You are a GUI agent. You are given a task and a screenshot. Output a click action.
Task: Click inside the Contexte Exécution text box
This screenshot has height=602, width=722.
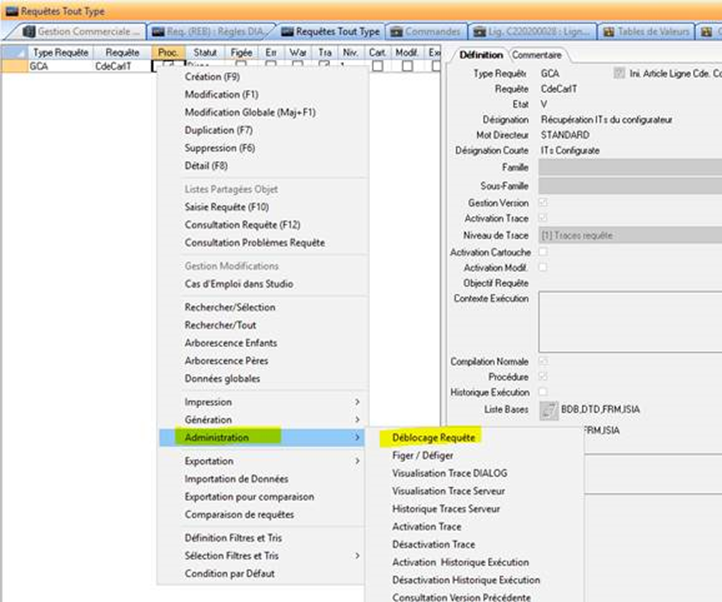630,320
